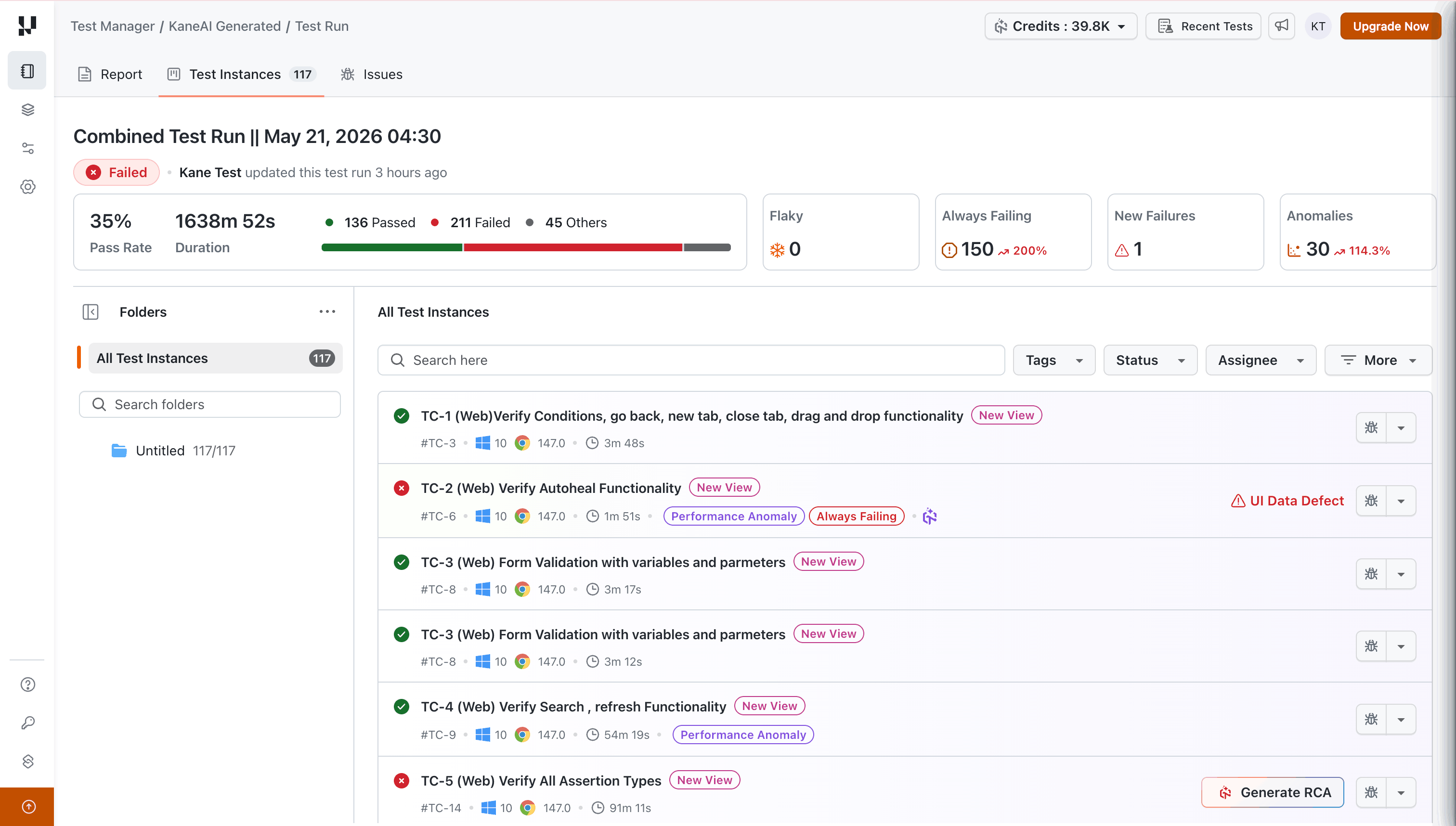Click the bug icon for TC-3 row with 3m 12s

pos(1371,646)
